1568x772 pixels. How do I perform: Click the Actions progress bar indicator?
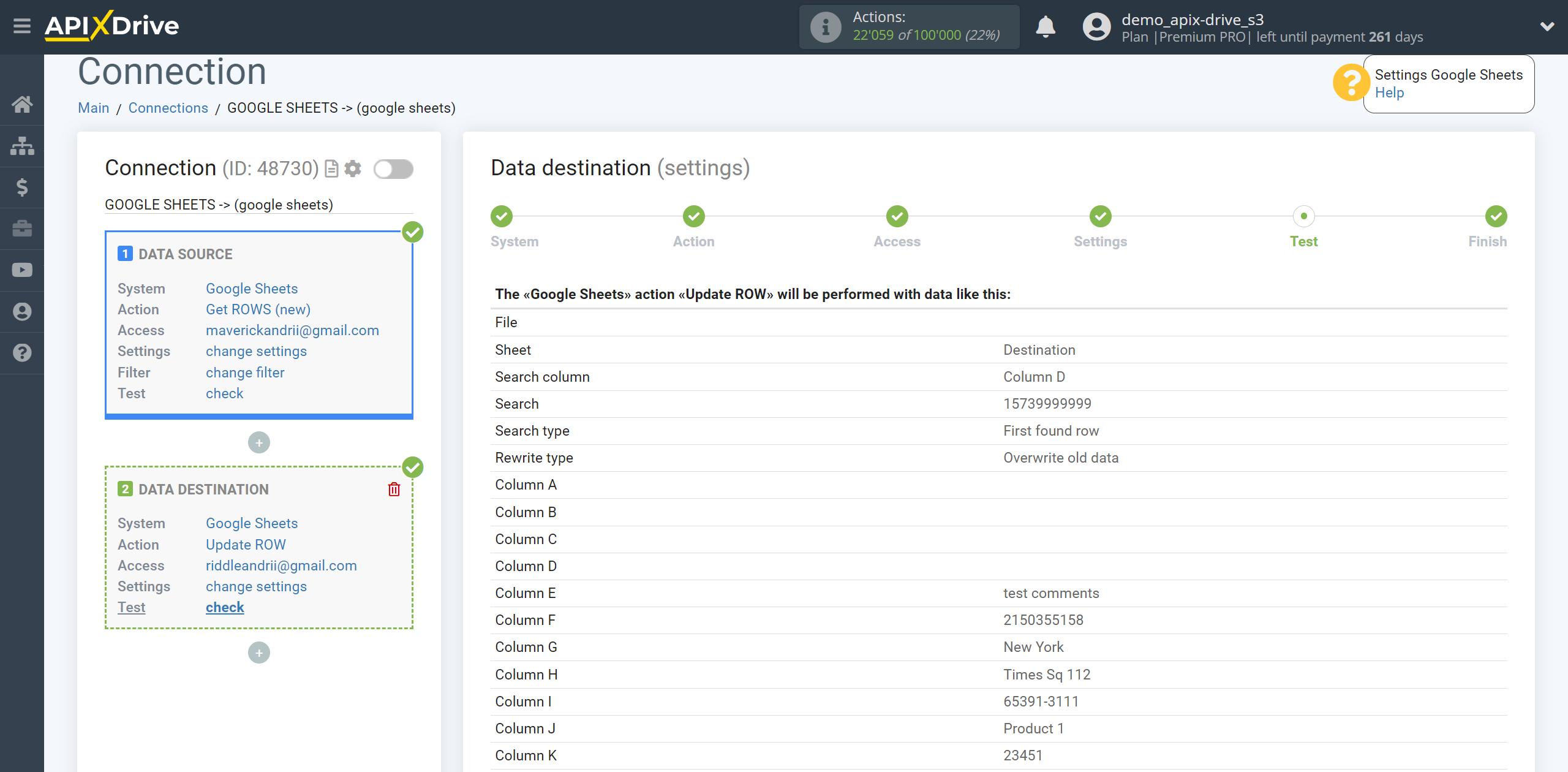tap(909, 26)
